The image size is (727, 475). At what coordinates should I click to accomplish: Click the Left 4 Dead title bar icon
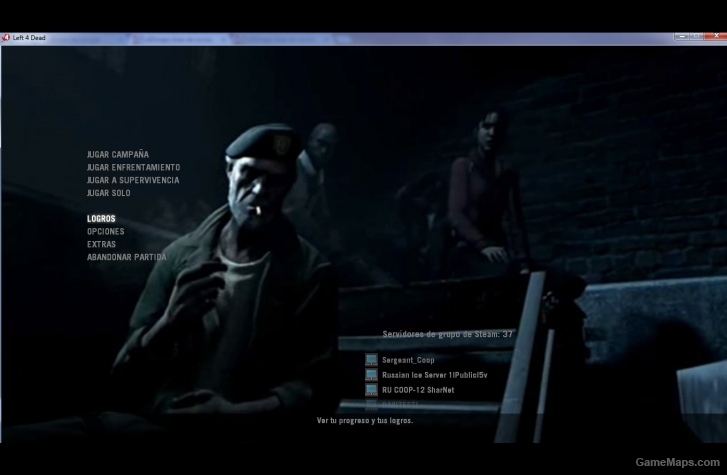tap(6, 38)
